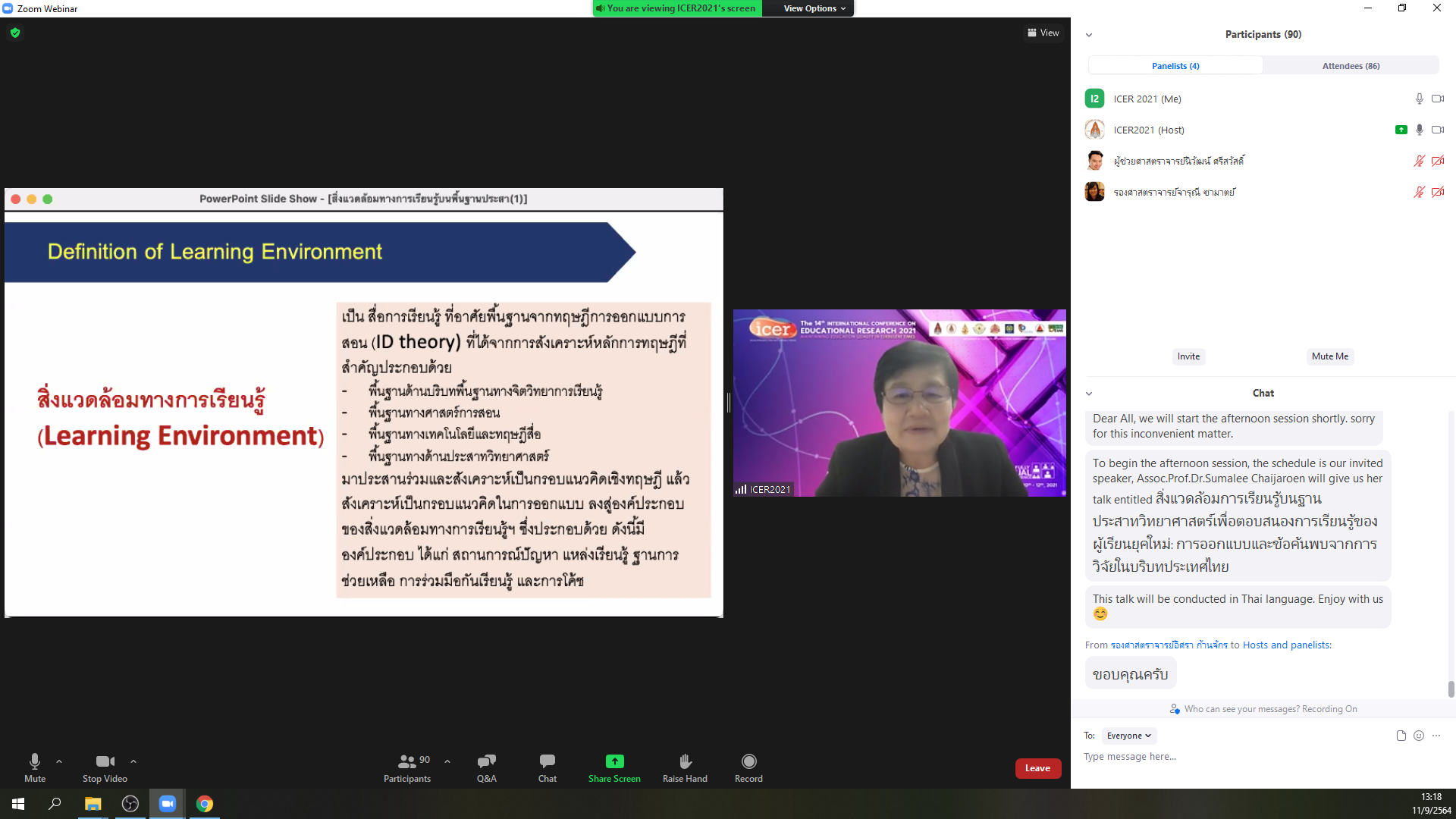Switch to Attendees (86) tab
The width and height of the screenshot is (1456, 819).
click(1351, 66)
